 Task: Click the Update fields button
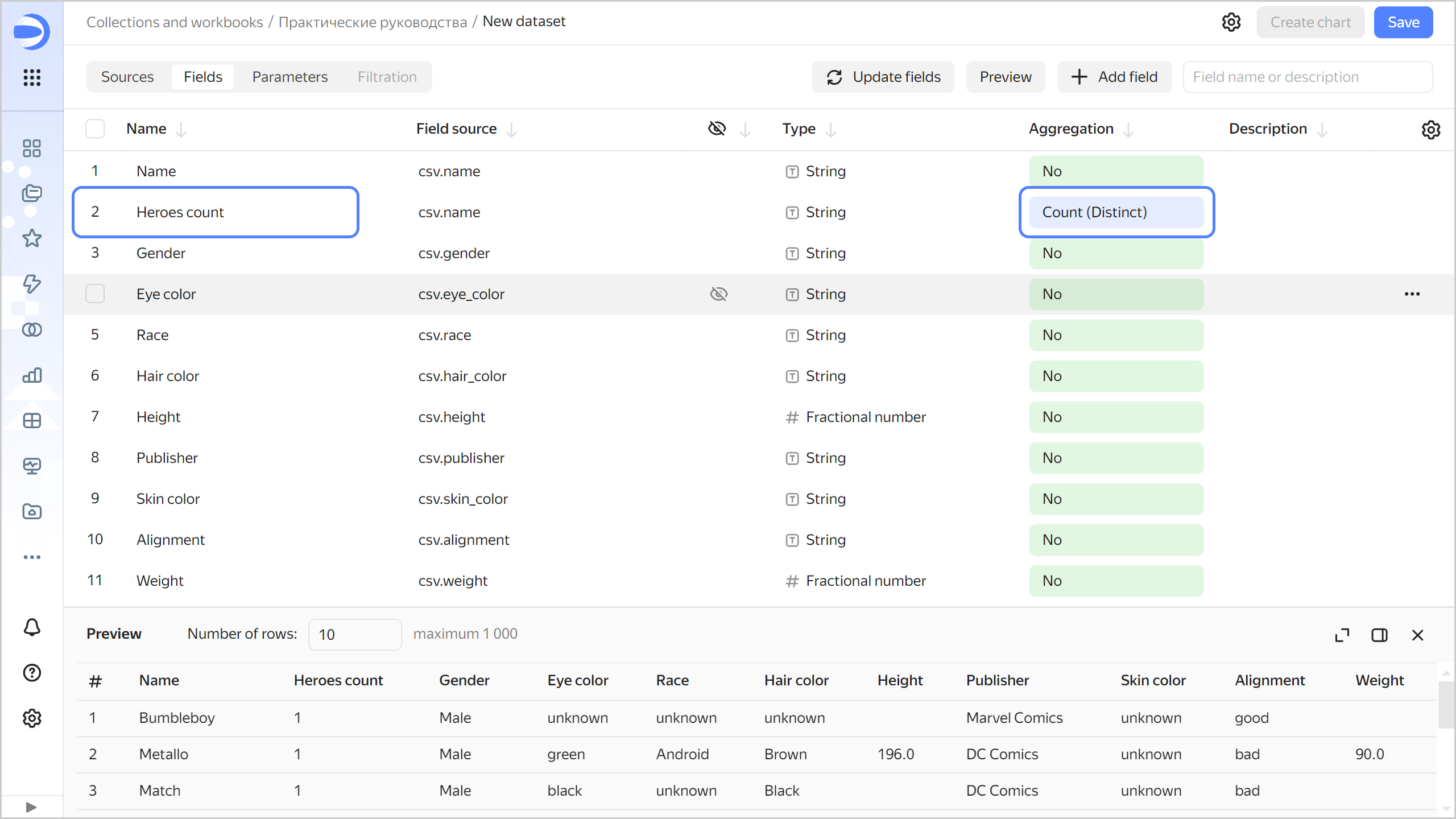pos(883,77)
